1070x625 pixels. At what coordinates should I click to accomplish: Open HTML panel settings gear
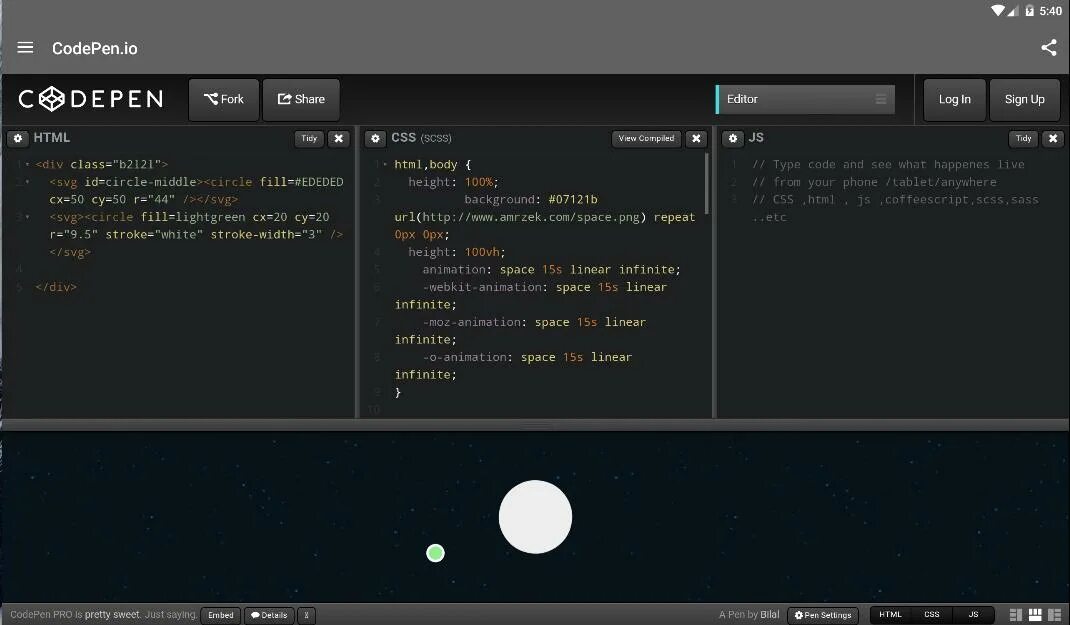(18, 139)
